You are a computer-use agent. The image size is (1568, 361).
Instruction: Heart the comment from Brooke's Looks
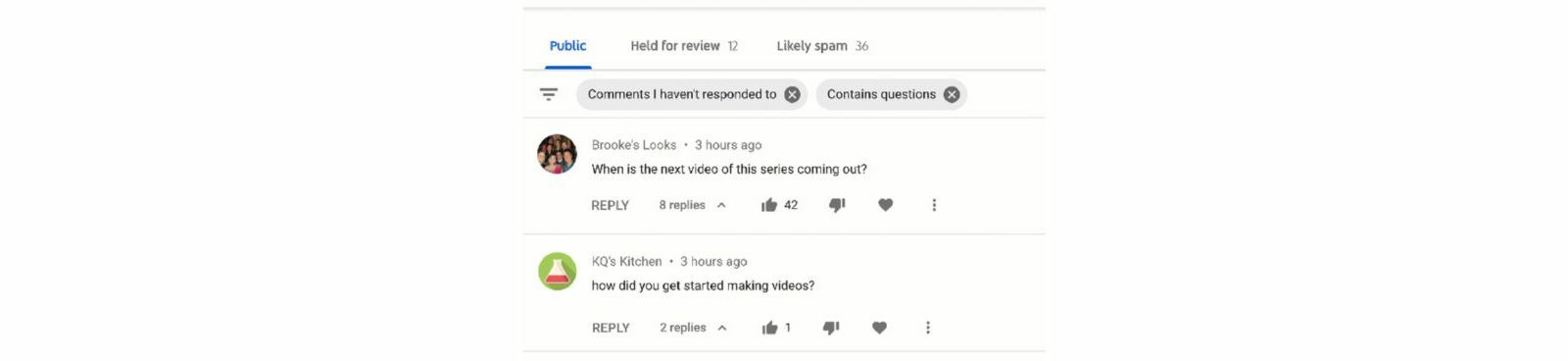885,205
